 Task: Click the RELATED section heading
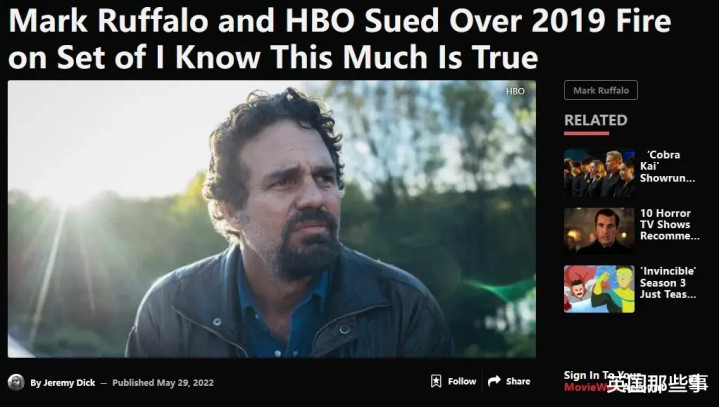pyautogui.click(x=595, y=120)
